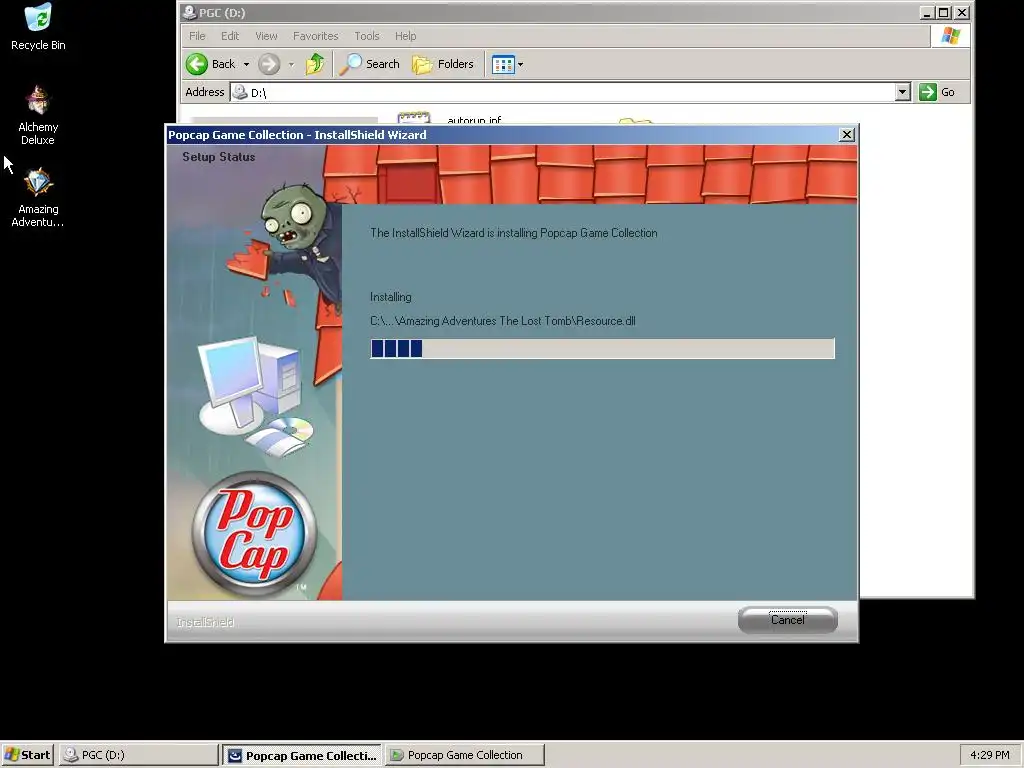
Task: Click the Go button next to Address
Action: [937, 92]
